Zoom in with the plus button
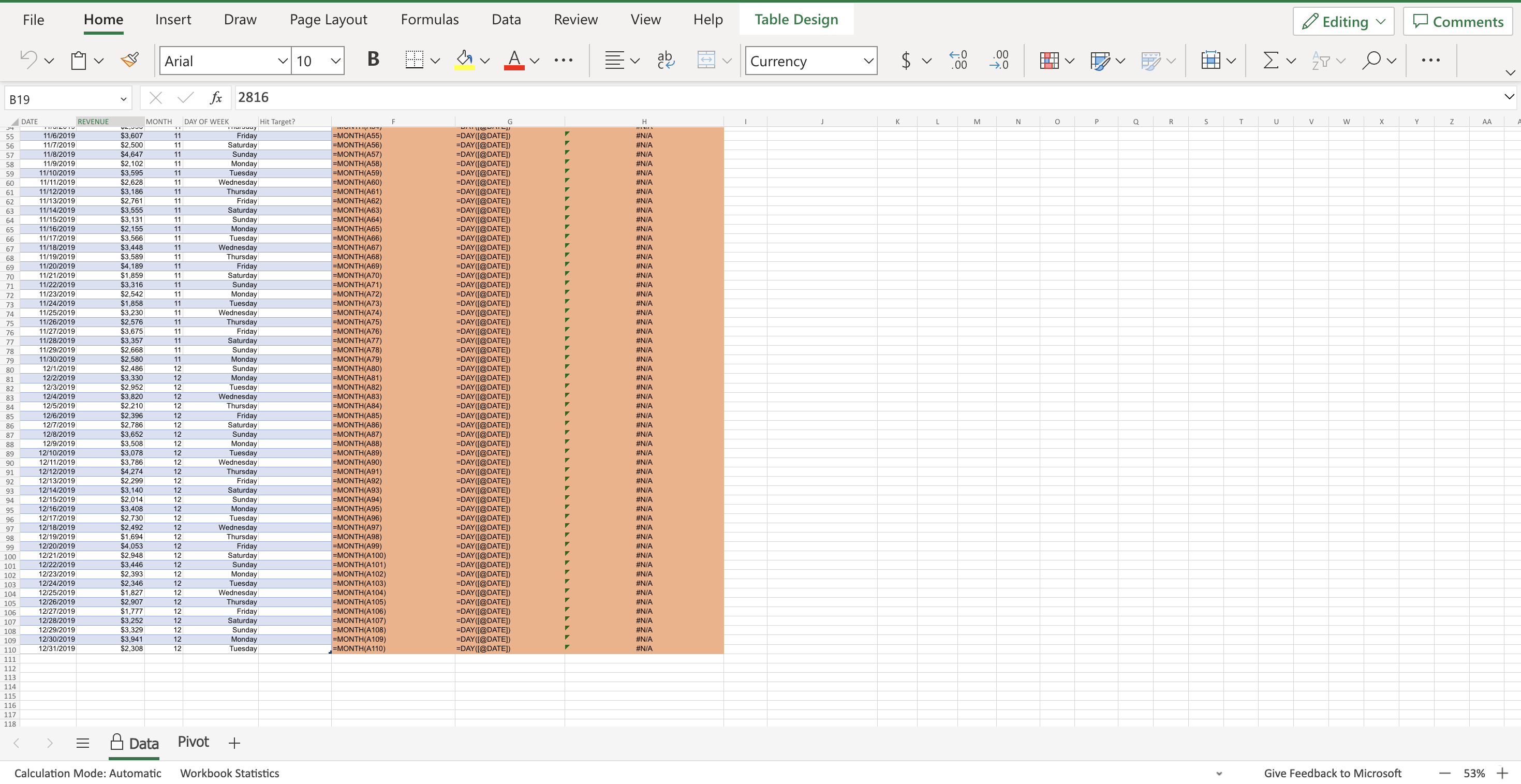 click(1503, 773)
